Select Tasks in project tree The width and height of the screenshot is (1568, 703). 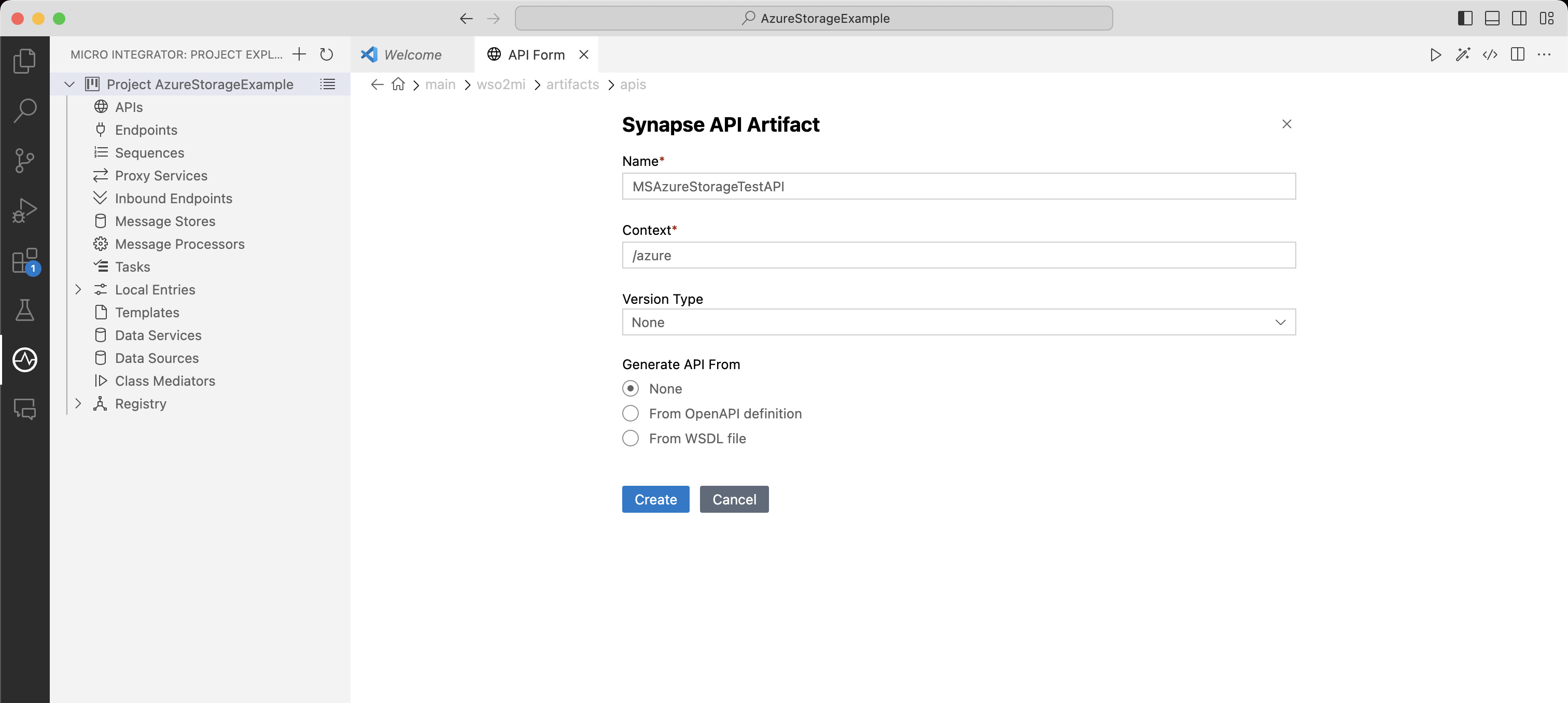click(201, 266)
